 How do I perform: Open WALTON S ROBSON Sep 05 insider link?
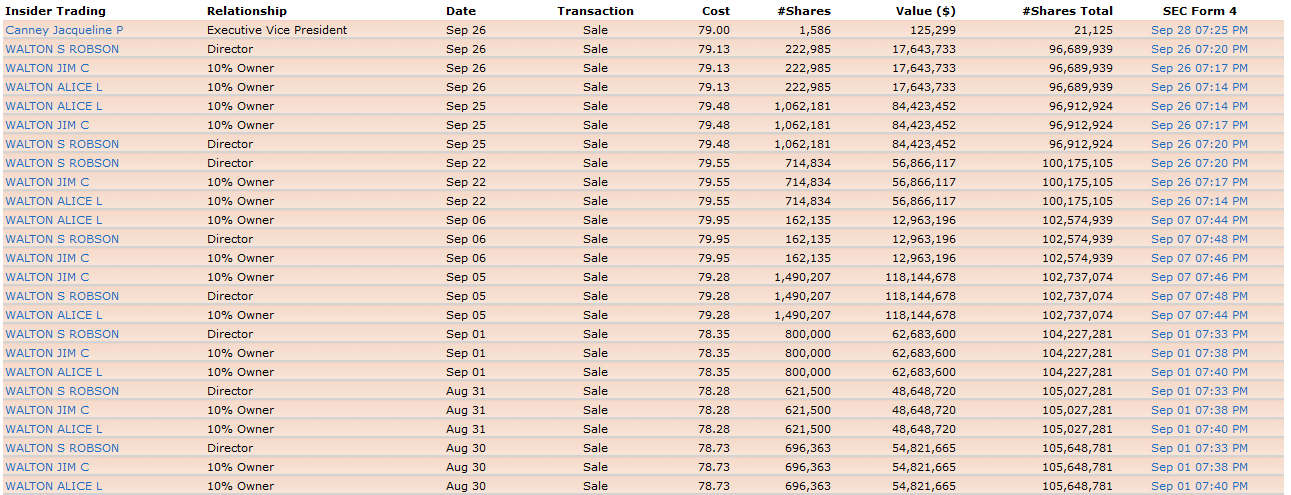click(x=62, y=296)
